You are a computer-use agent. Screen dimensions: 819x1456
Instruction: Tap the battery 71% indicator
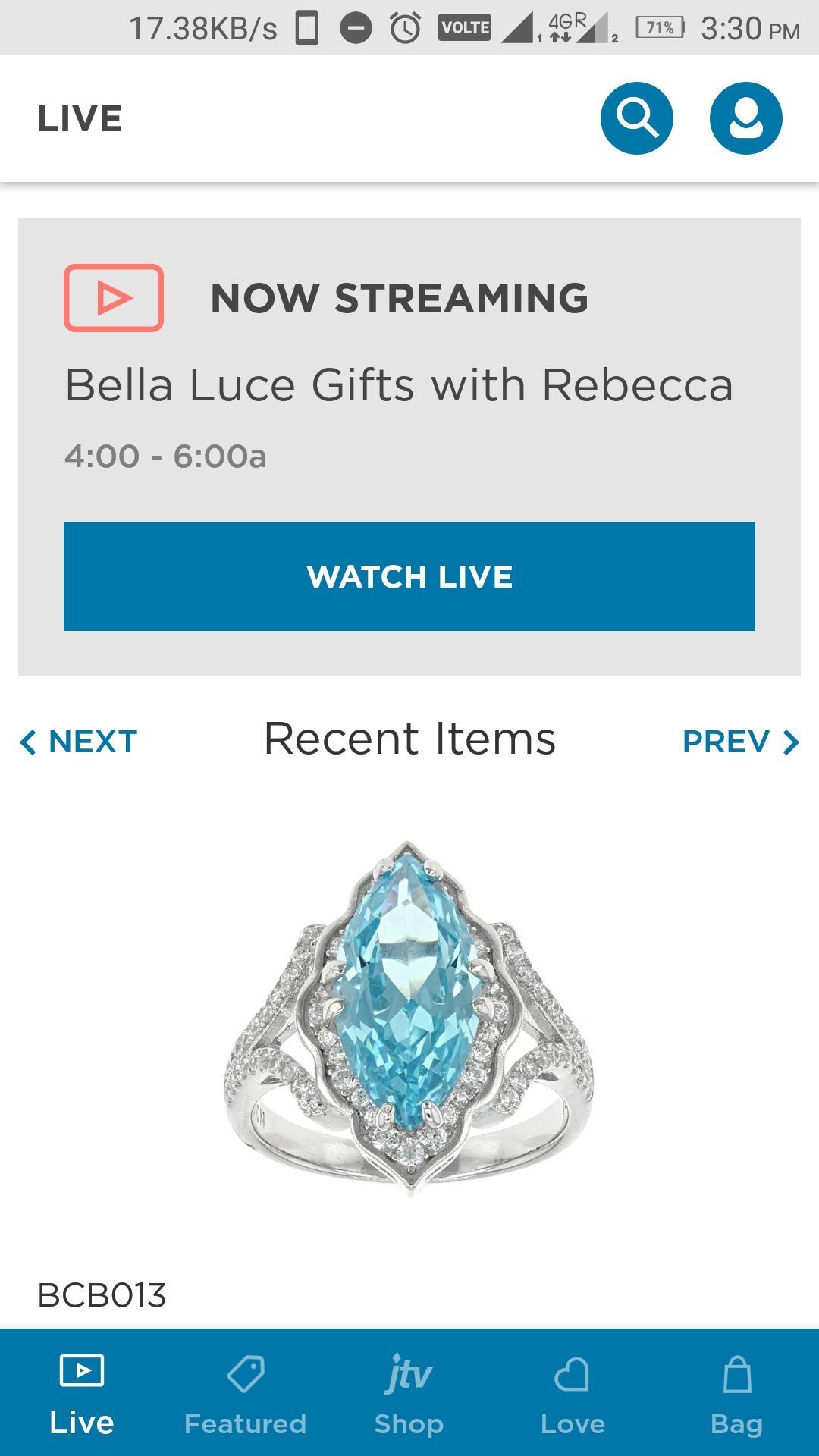coord(660,28)
